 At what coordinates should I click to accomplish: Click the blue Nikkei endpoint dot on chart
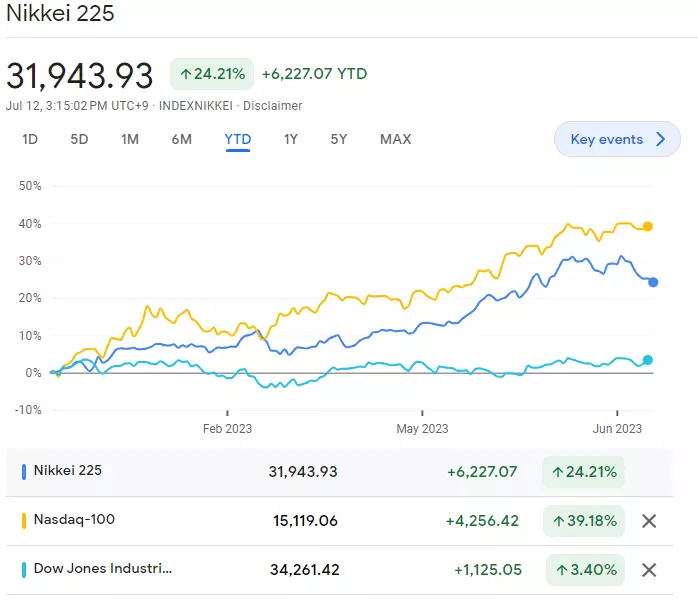tap(653, 282)
